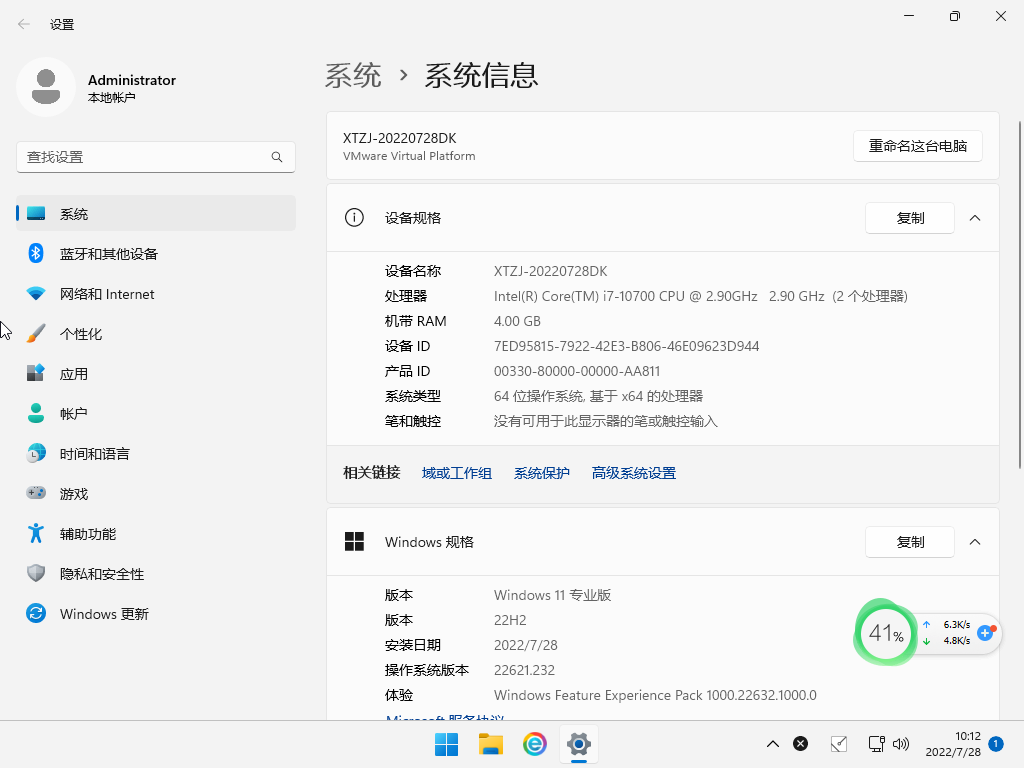1024x768 pixels.
Task: Open File Explorer from the taskbar
Action: point(490,744)
